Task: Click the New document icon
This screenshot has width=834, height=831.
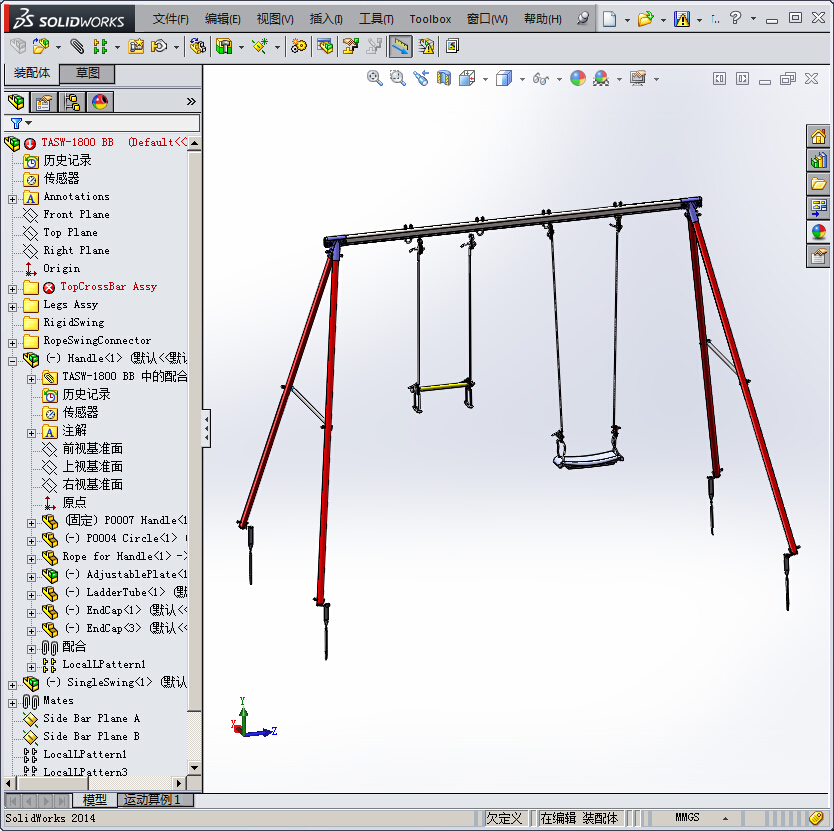Action: pos(610,19)
